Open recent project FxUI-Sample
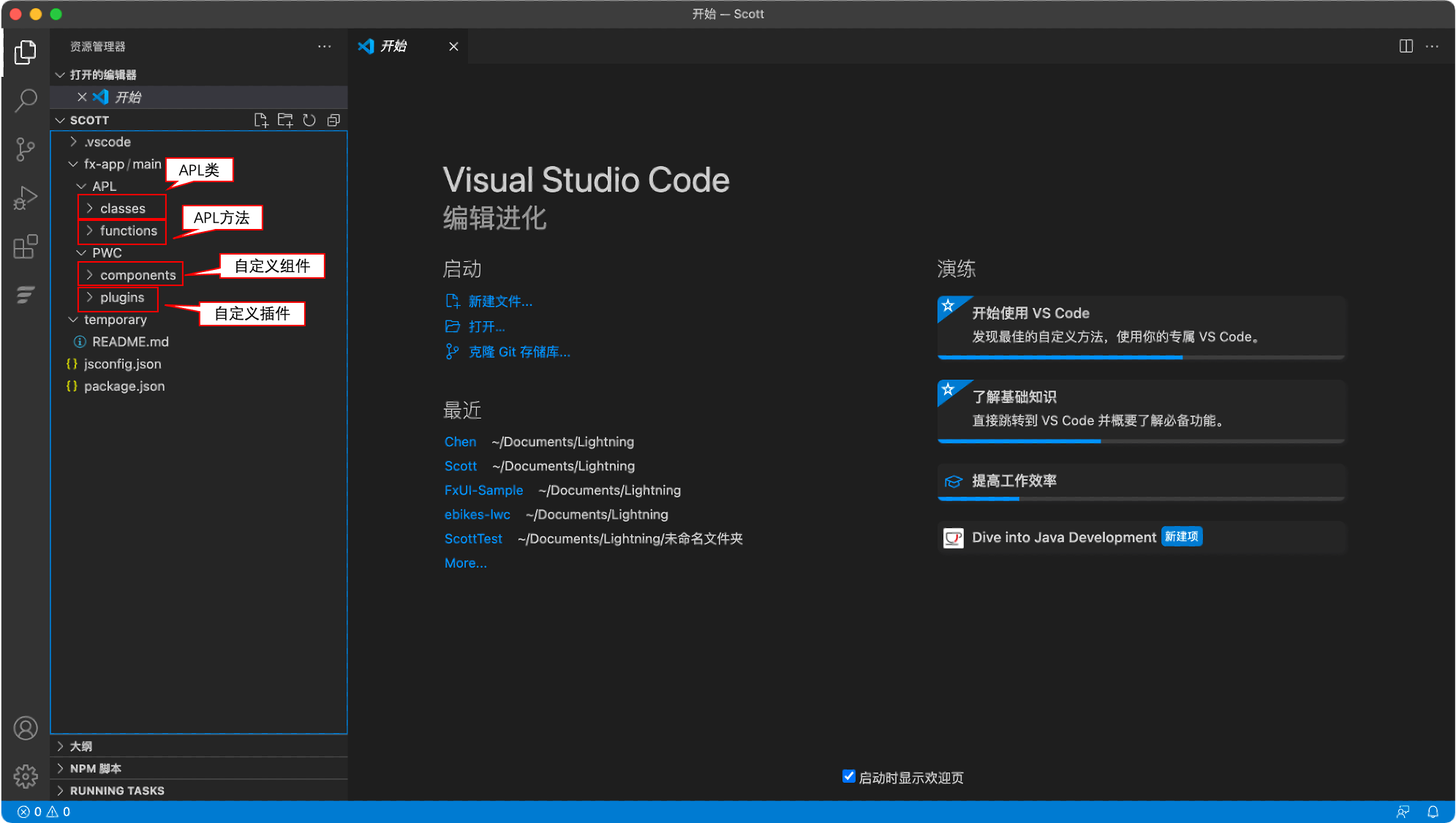1456x823 pixels. [x=483, y=490]
